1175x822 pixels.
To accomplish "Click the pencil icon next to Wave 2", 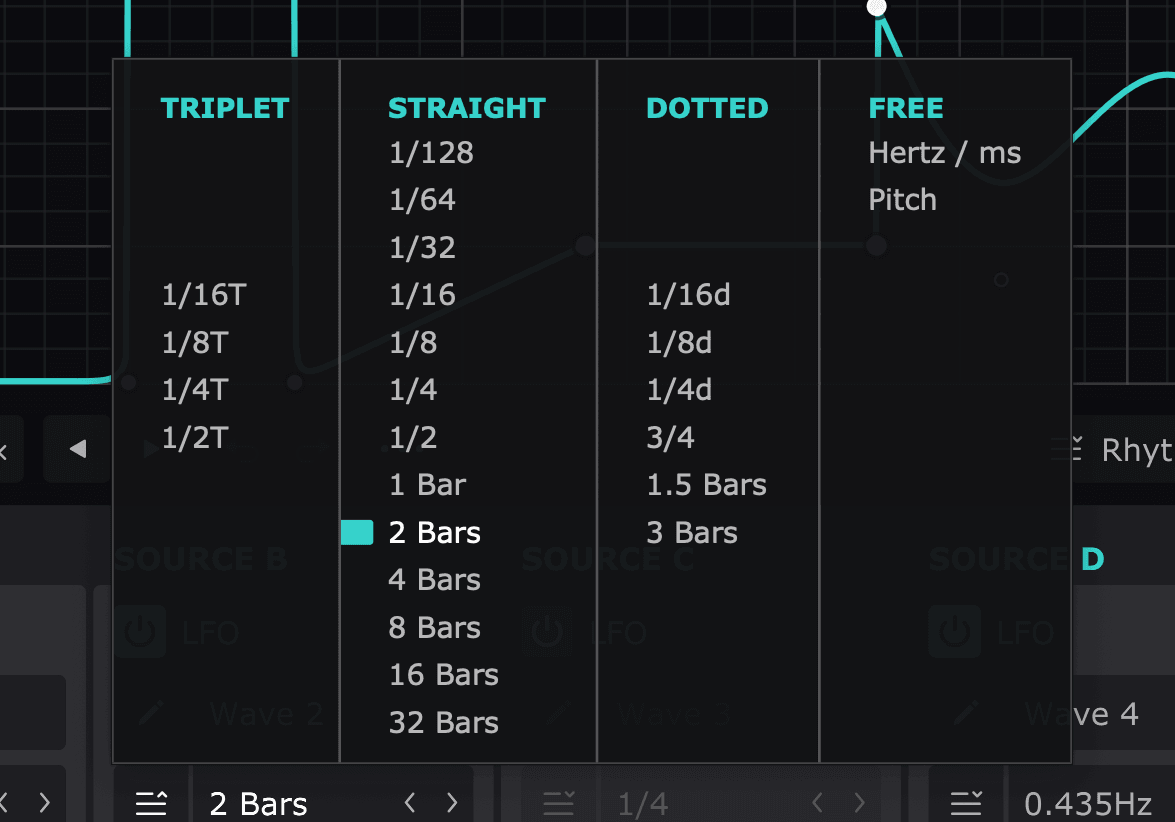I will point(151,713).
